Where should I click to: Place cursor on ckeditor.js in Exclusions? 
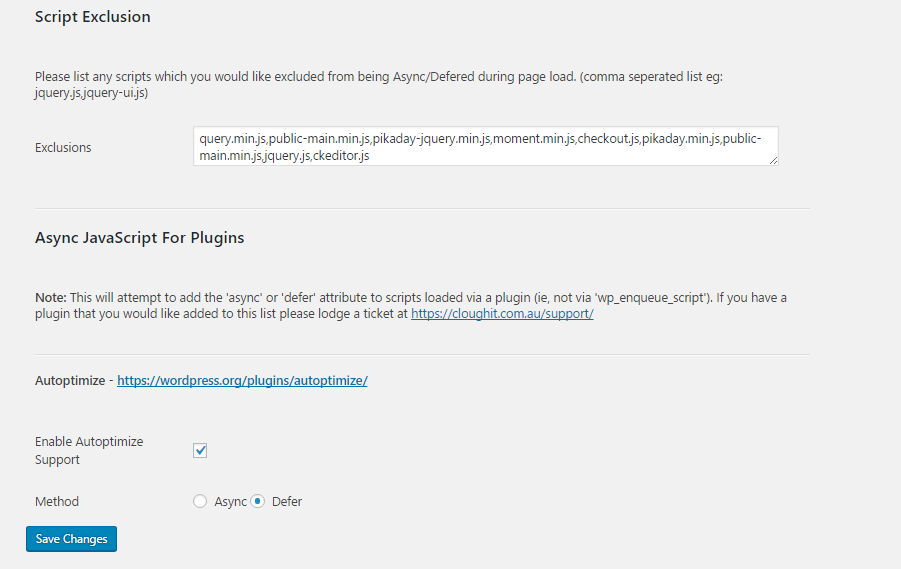(341, 156)
